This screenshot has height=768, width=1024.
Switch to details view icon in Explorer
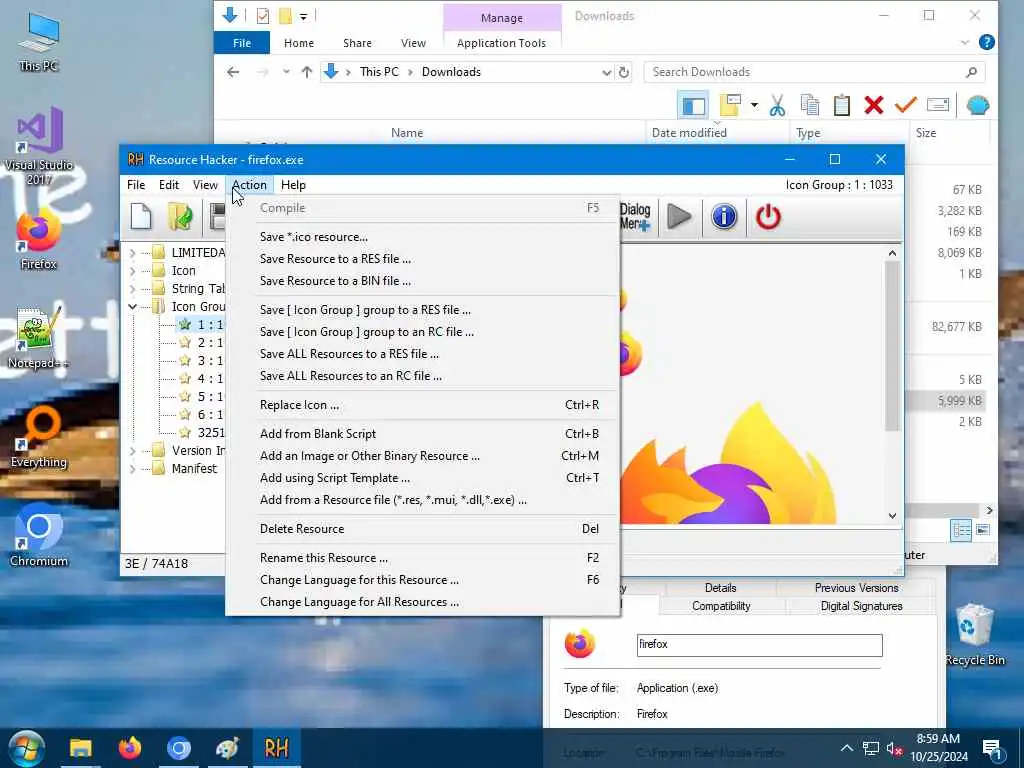tap(961, 530)
